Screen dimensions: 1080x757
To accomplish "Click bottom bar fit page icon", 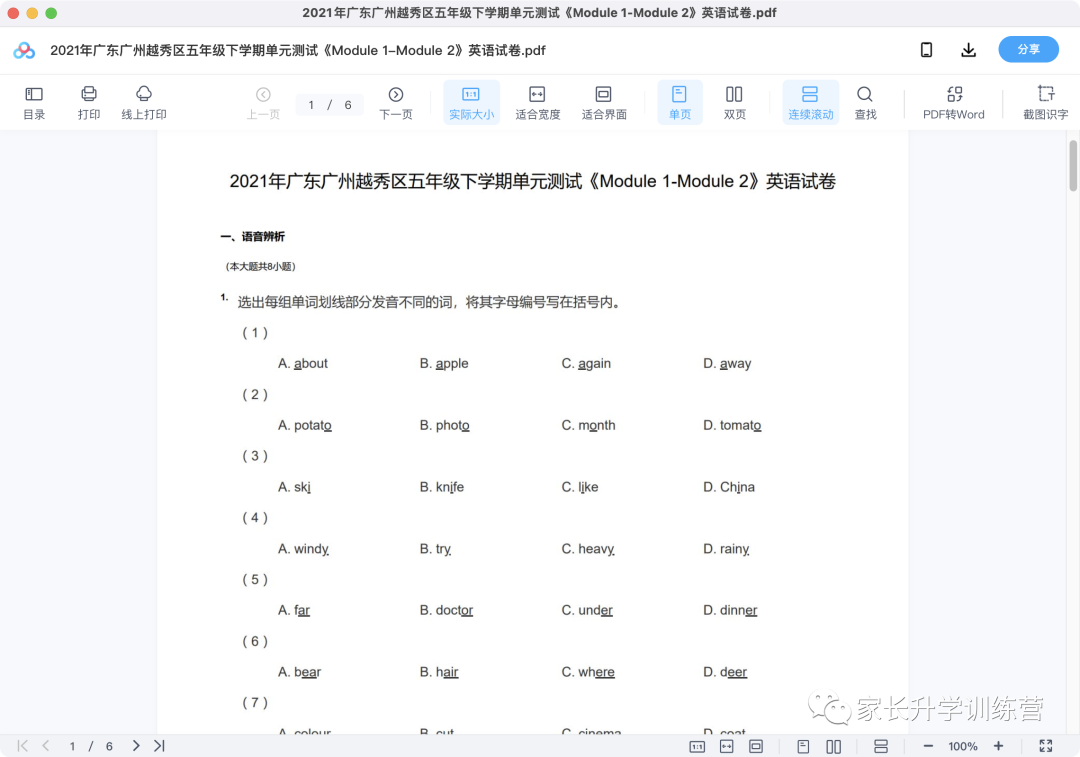I will [x=756, y=747].
